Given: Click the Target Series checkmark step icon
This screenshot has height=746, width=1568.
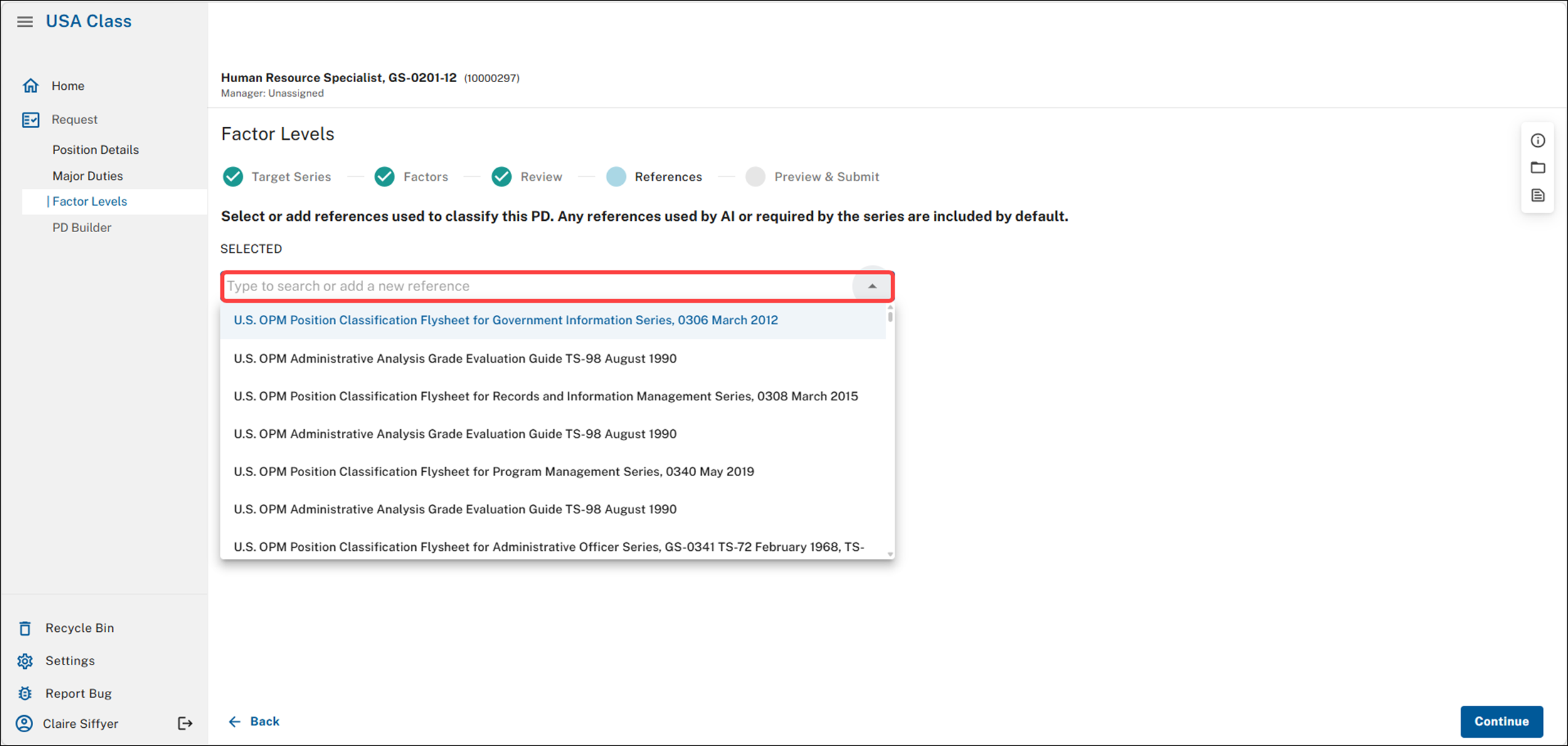Looking at the screenshot, I should [233, 177].
